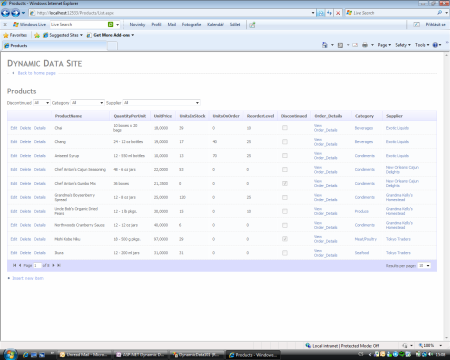Open Tokyo Traders supplier link for Ikura
This screenshot has height=360, width=450.
pos(398,253)
